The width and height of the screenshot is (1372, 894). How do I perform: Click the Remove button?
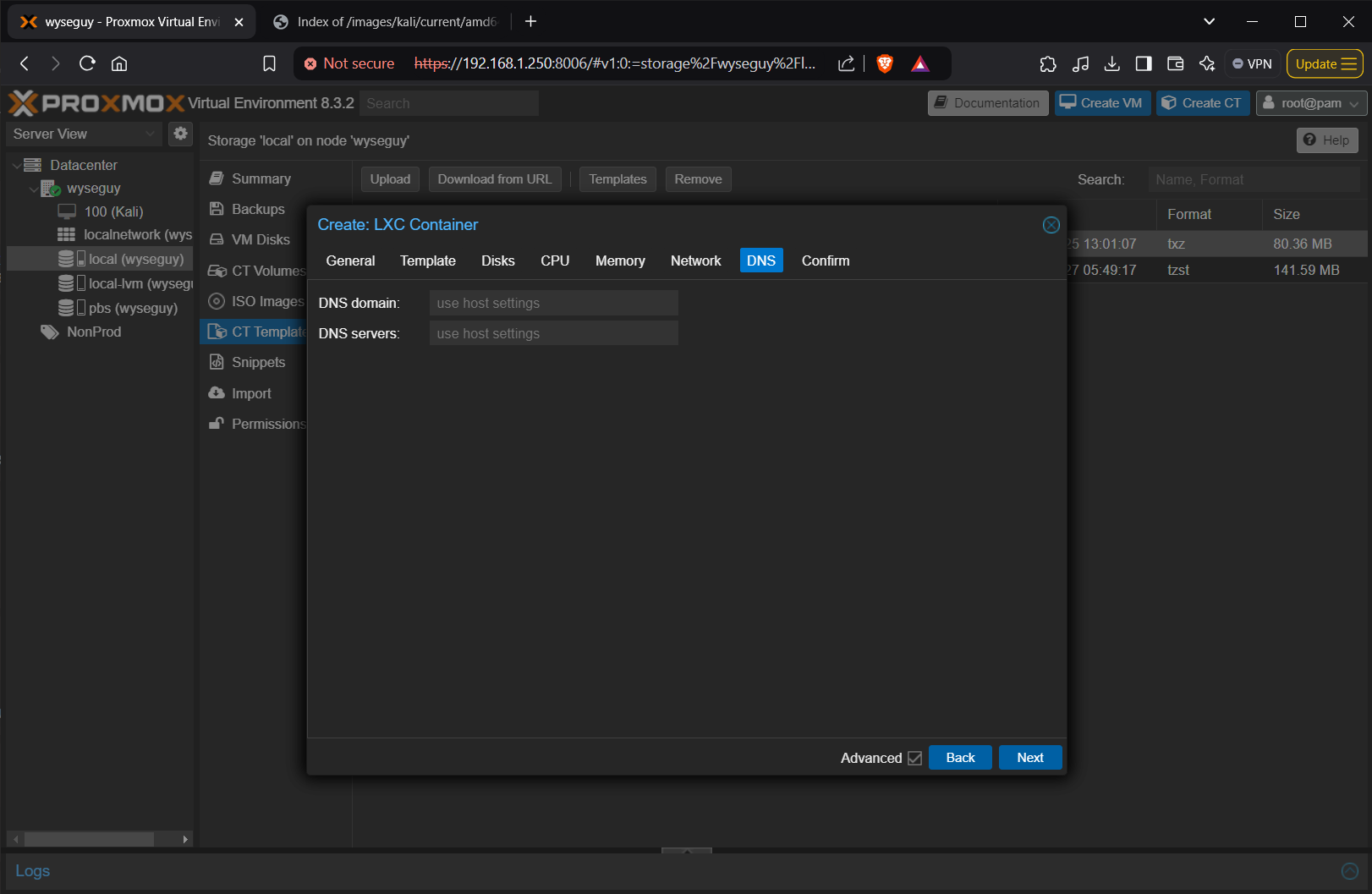pos(698,179)
